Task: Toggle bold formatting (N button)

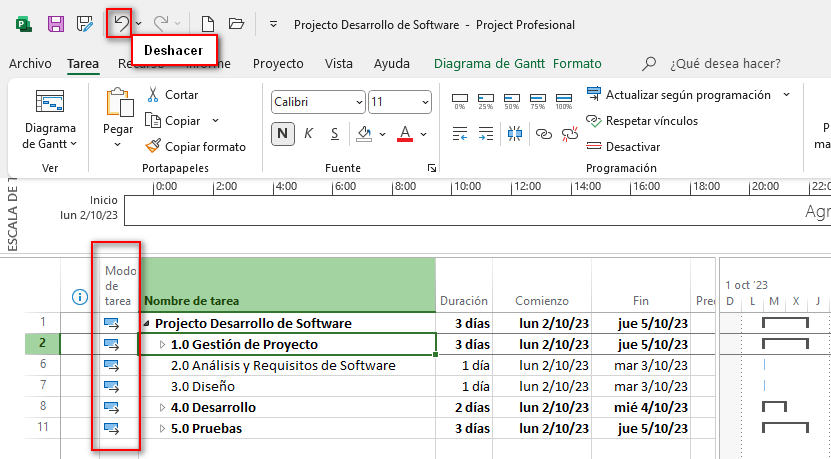Action: click(283, 133)
